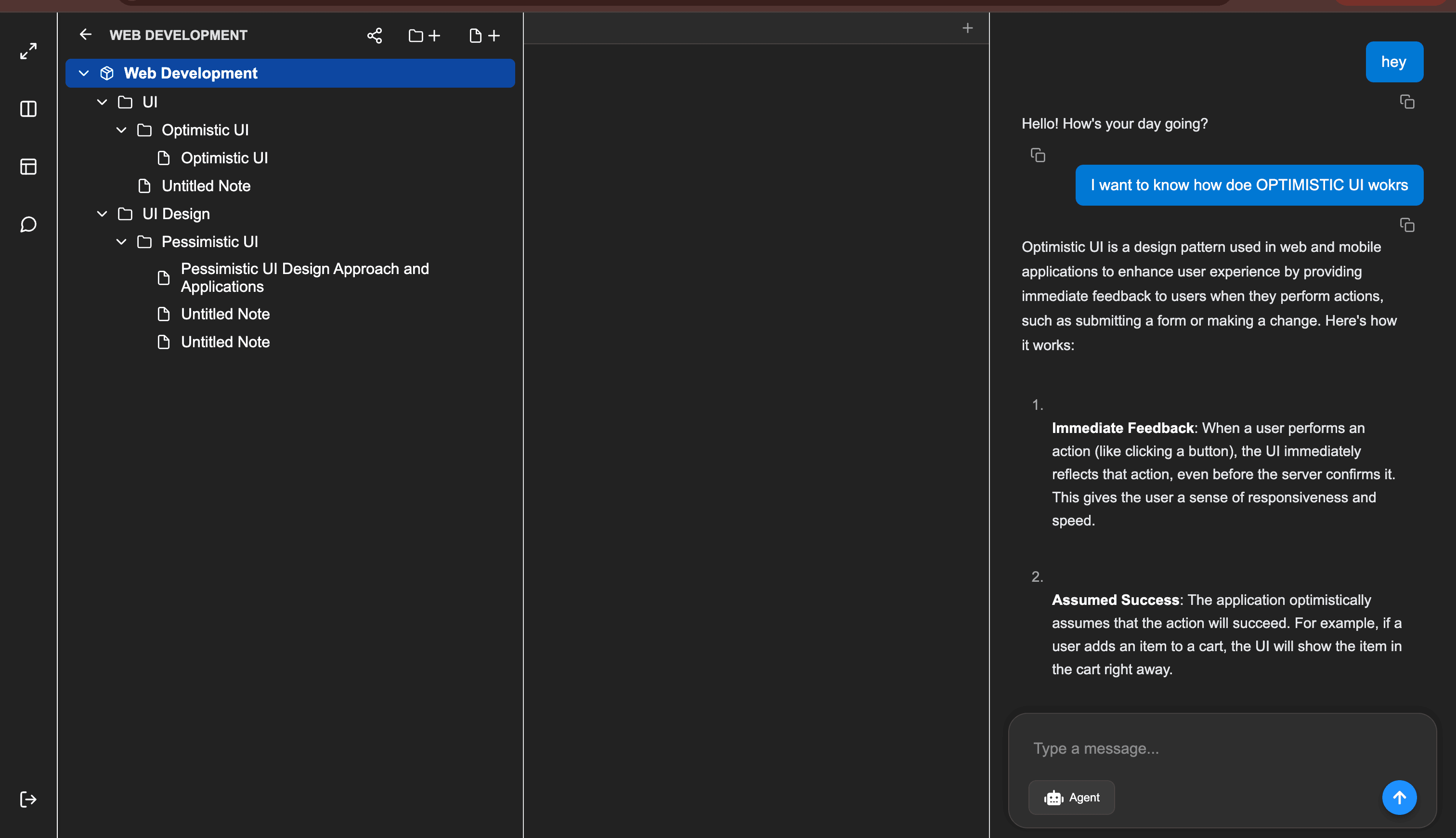Collapse the Optimistic UI folder chevron
Screen dimensions: 1456x838
tap(121, 130)
